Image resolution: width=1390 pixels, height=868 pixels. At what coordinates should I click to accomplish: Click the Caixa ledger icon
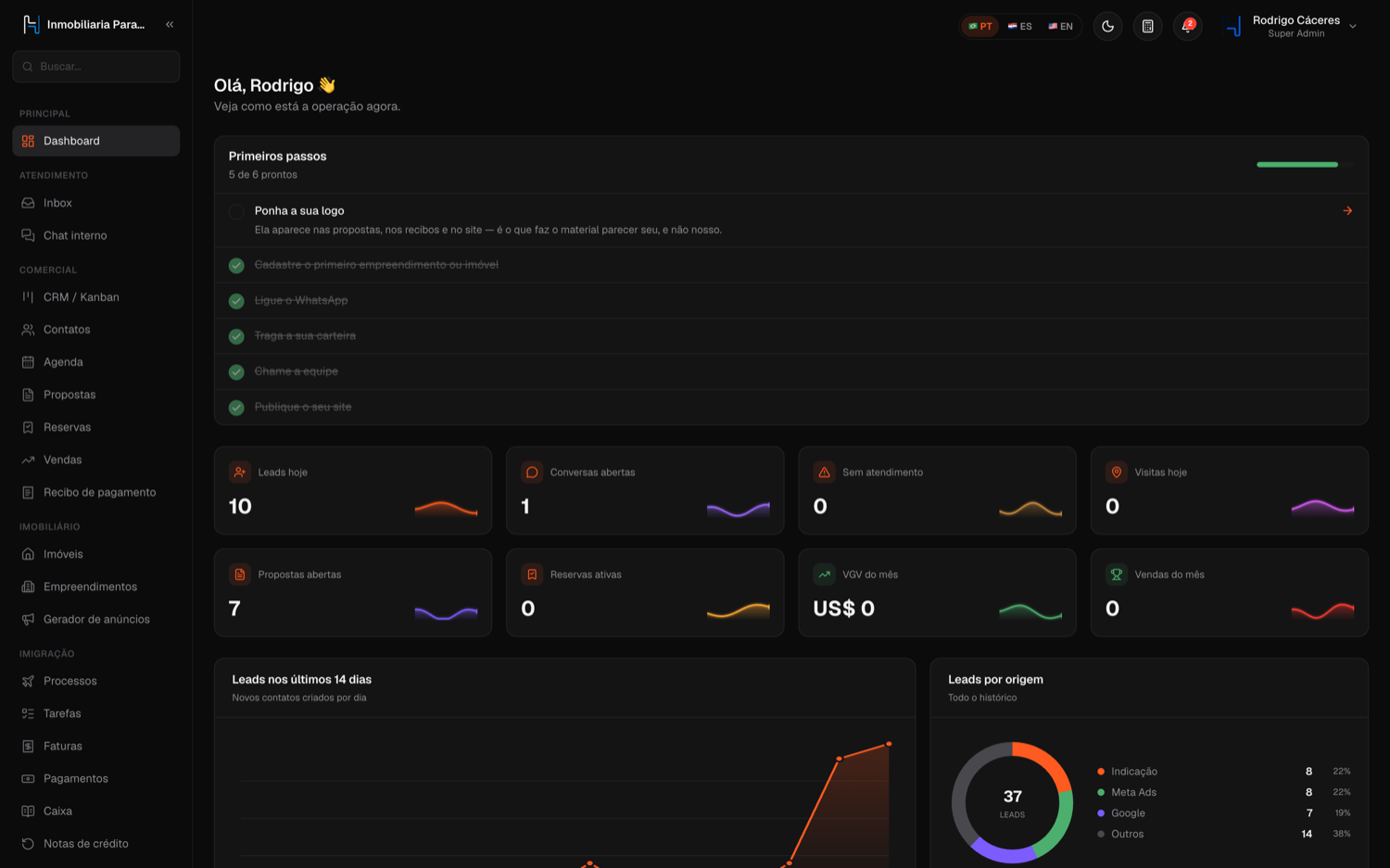tap(28, 811)
